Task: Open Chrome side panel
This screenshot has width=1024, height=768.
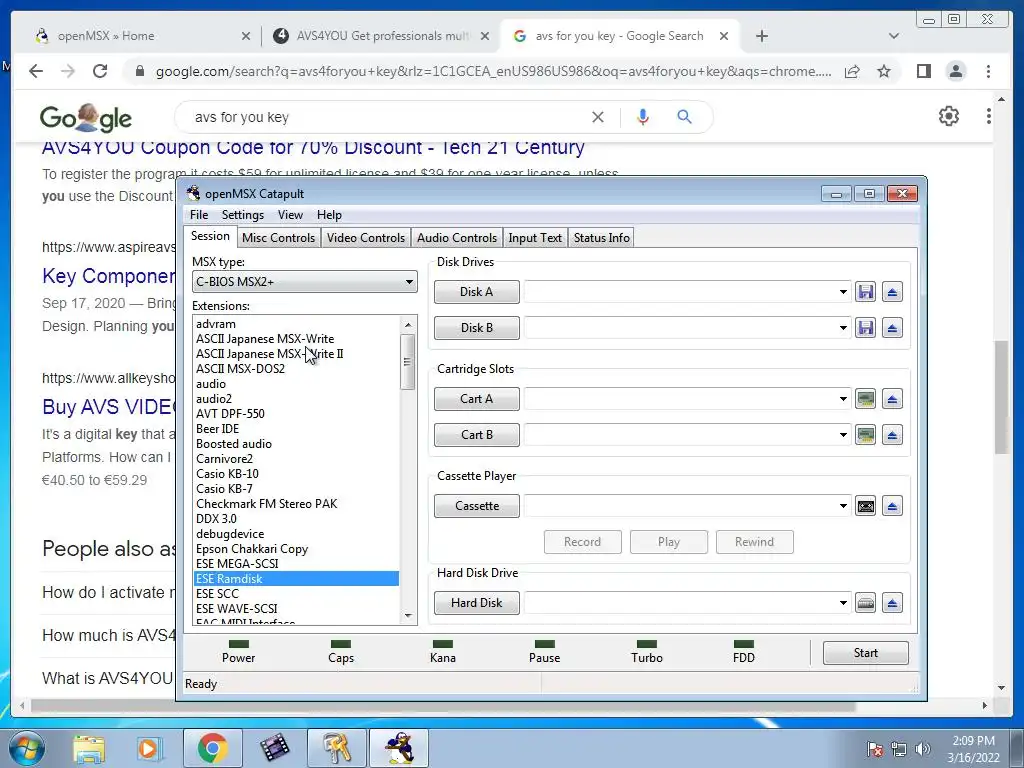Action: (x=923, y=71)
